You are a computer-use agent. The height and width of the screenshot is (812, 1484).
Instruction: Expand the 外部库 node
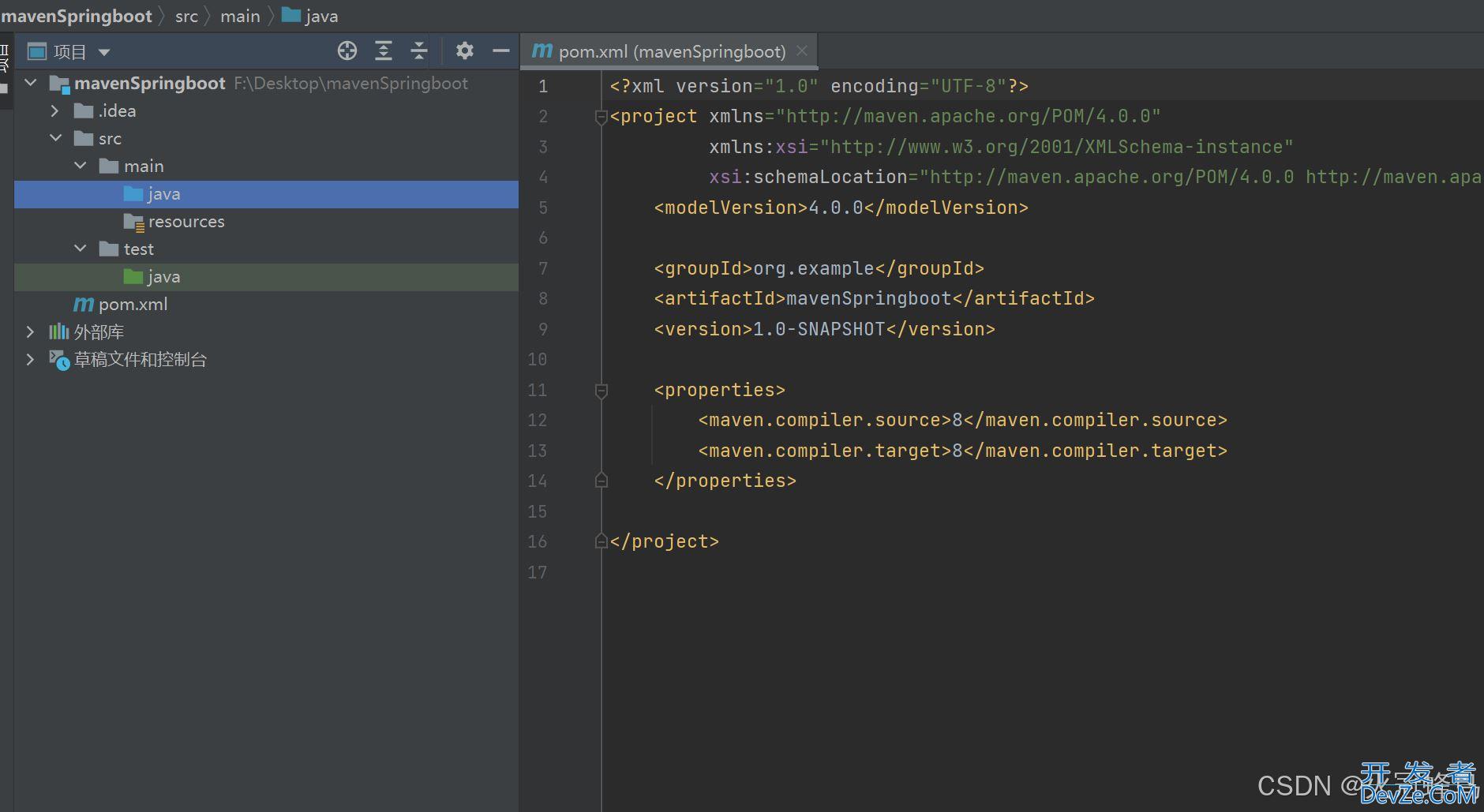tap(30, 331)
